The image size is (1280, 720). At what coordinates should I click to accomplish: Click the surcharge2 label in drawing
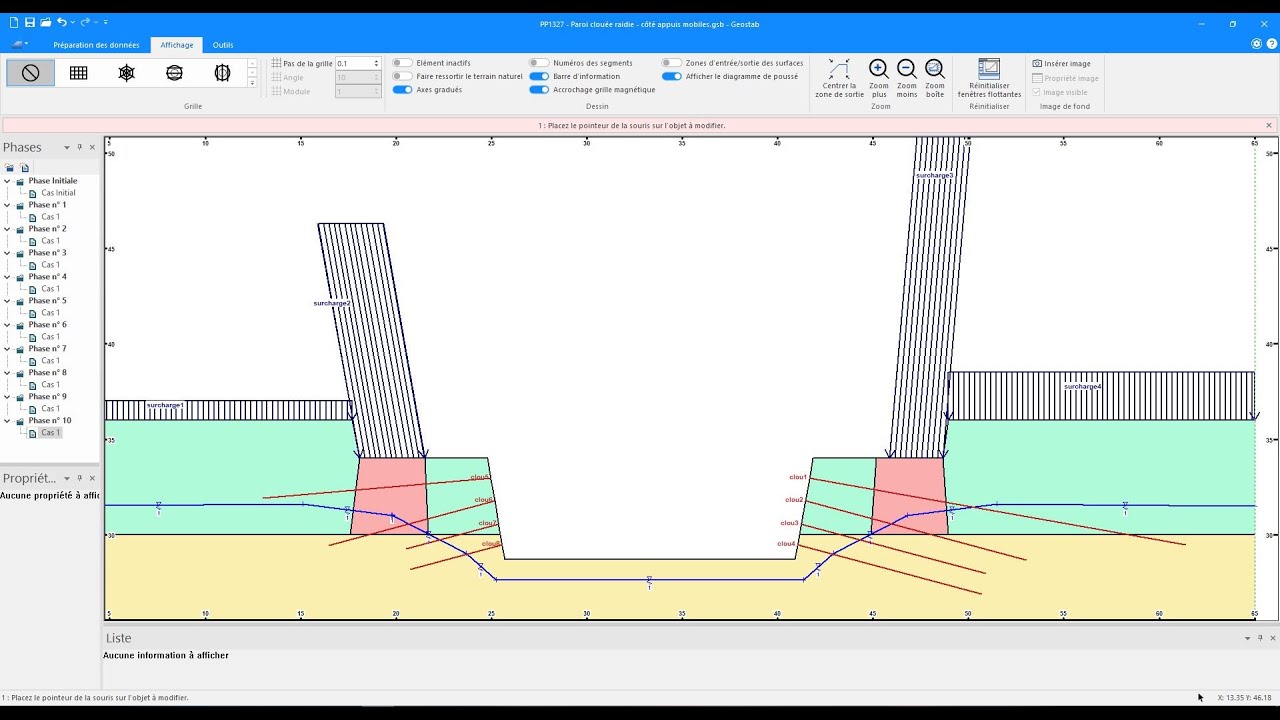(331, 303)
